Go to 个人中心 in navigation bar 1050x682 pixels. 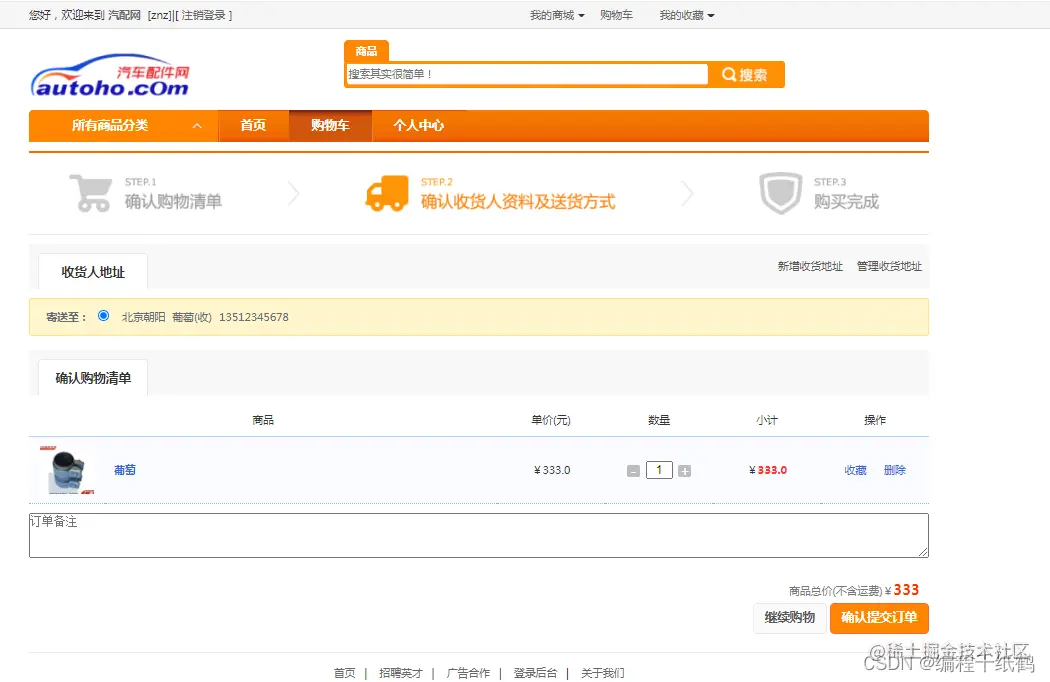419,125
